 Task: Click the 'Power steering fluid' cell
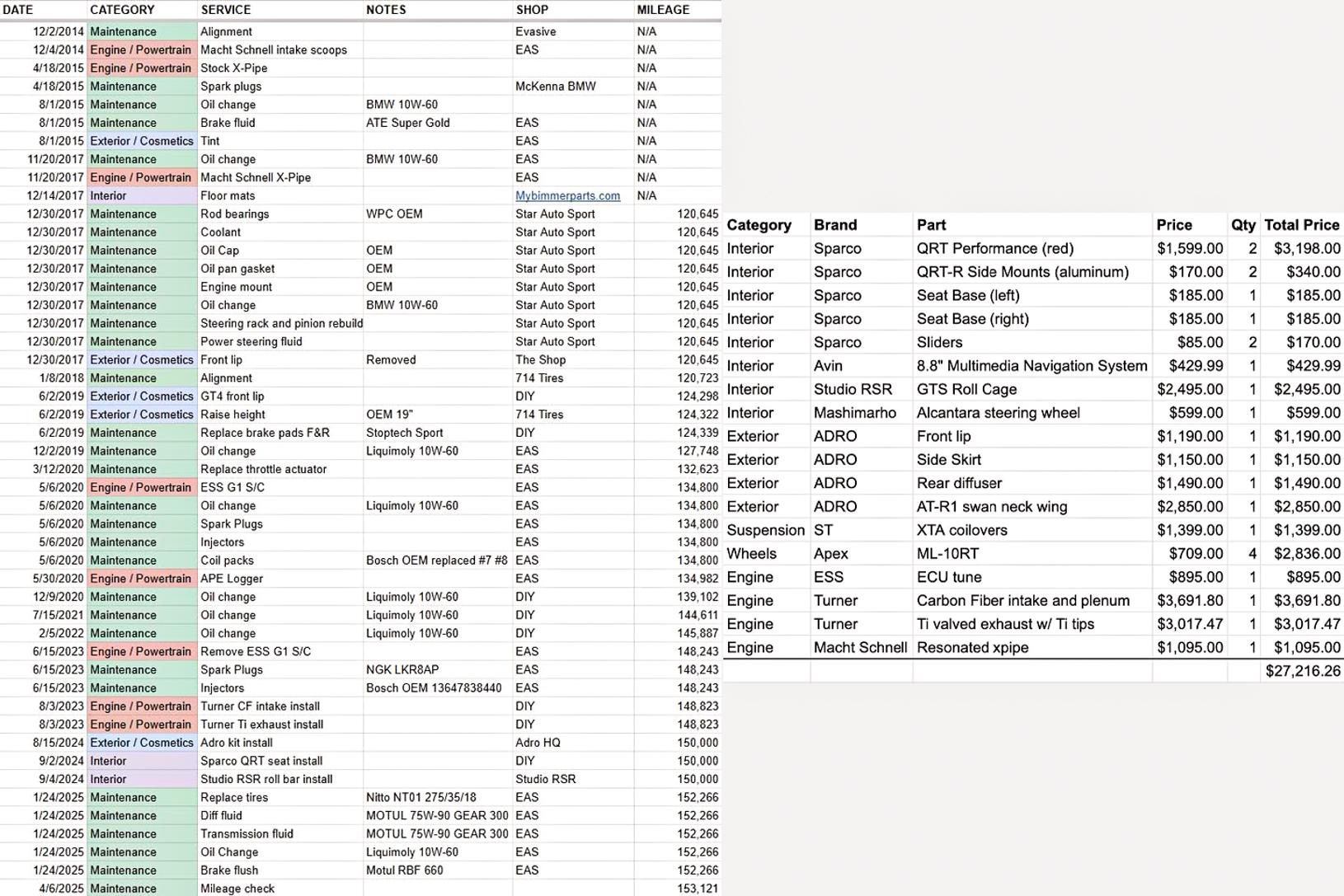click(x=280, y=342)
